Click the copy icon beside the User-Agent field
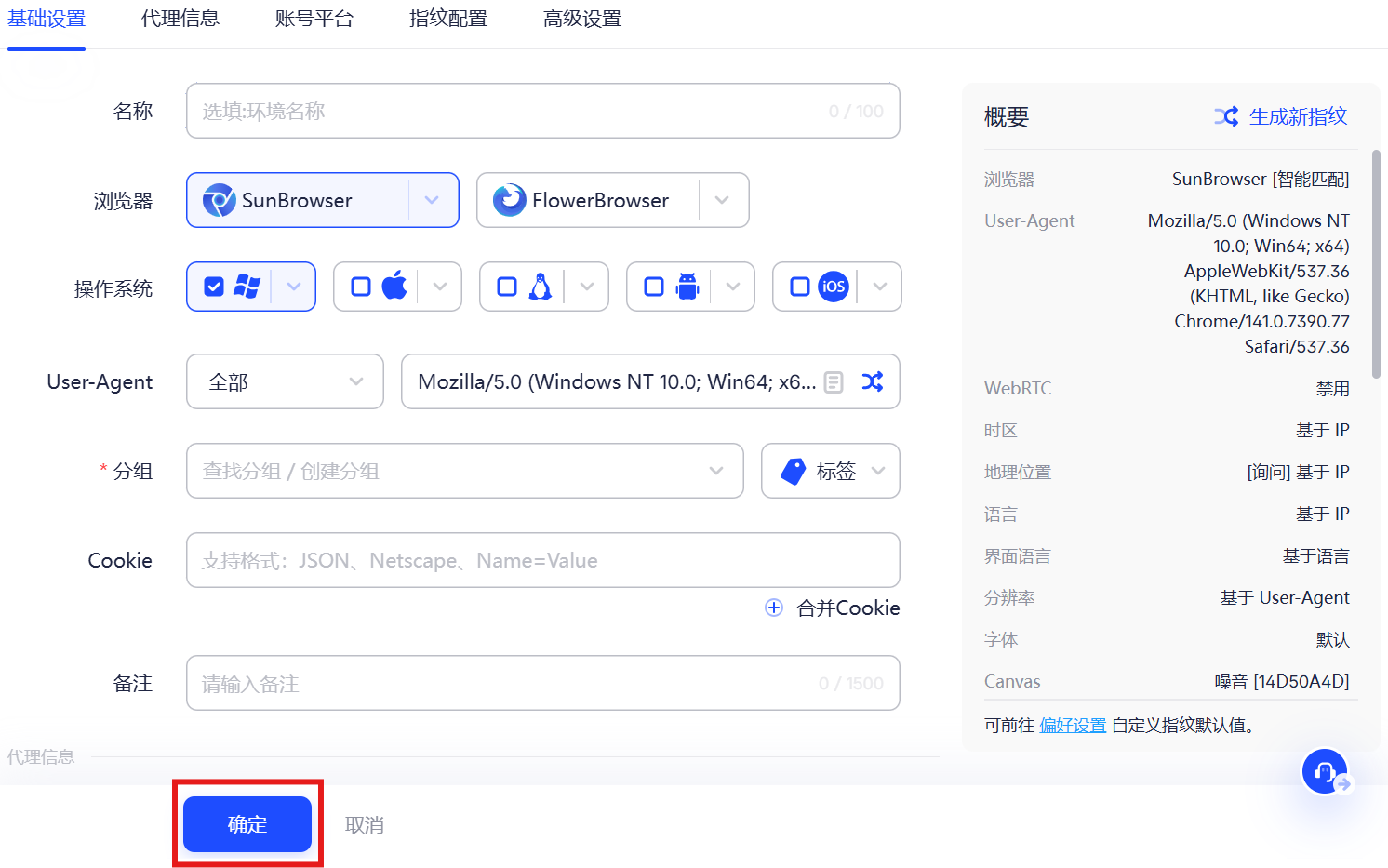 [833, 381]
